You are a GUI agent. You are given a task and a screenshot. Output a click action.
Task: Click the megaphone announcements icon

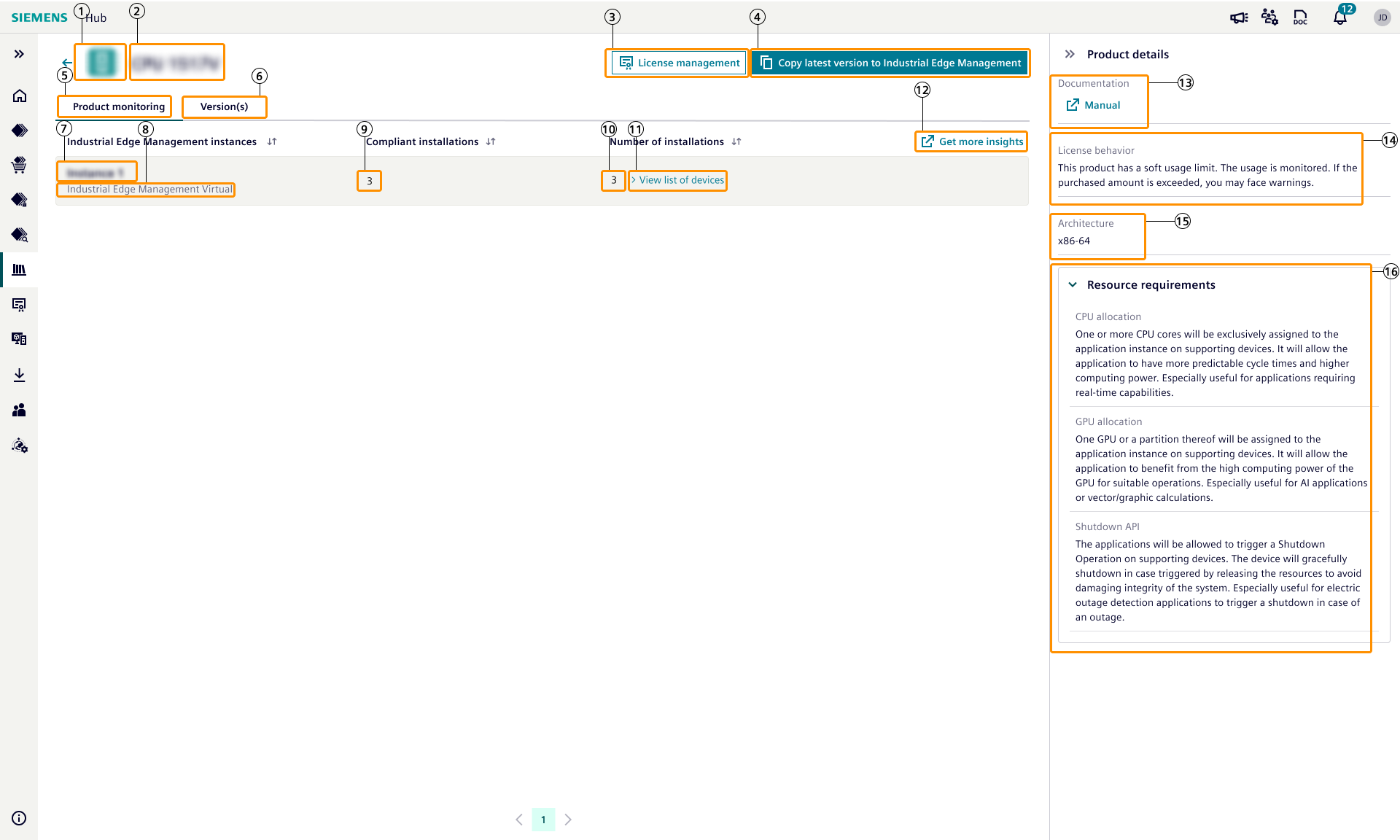(1239, 17)
